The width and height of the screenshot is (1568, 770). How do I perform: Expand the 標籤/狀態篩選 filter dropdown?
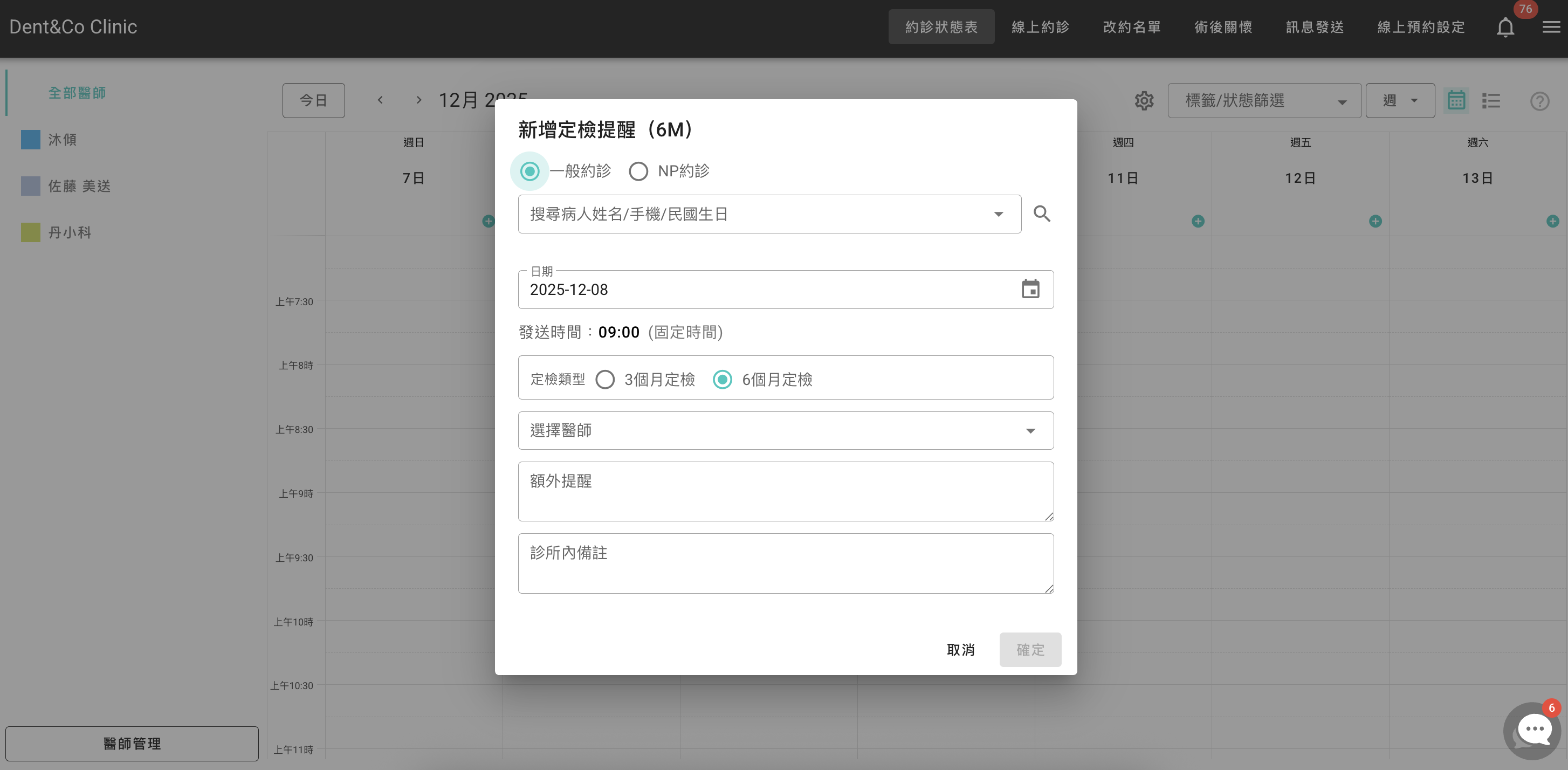1264,100
